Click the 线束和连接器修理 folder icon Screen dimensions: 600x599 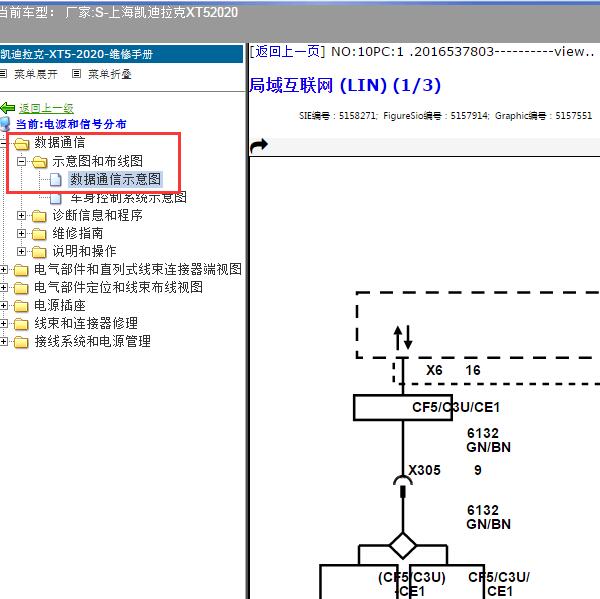tap(21, 324)
